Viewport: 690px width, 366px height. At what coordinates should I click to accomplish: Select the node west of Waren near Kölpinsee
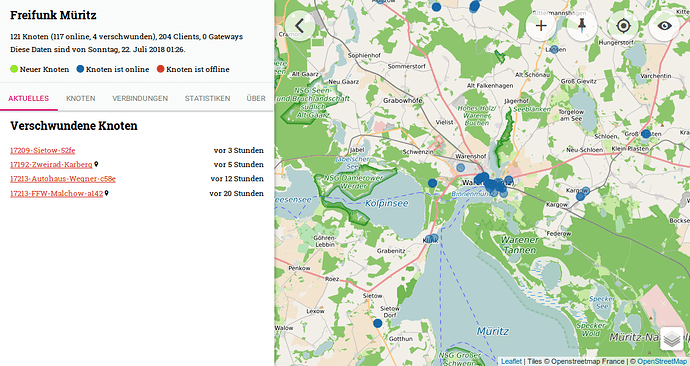(x=433, y=183)
